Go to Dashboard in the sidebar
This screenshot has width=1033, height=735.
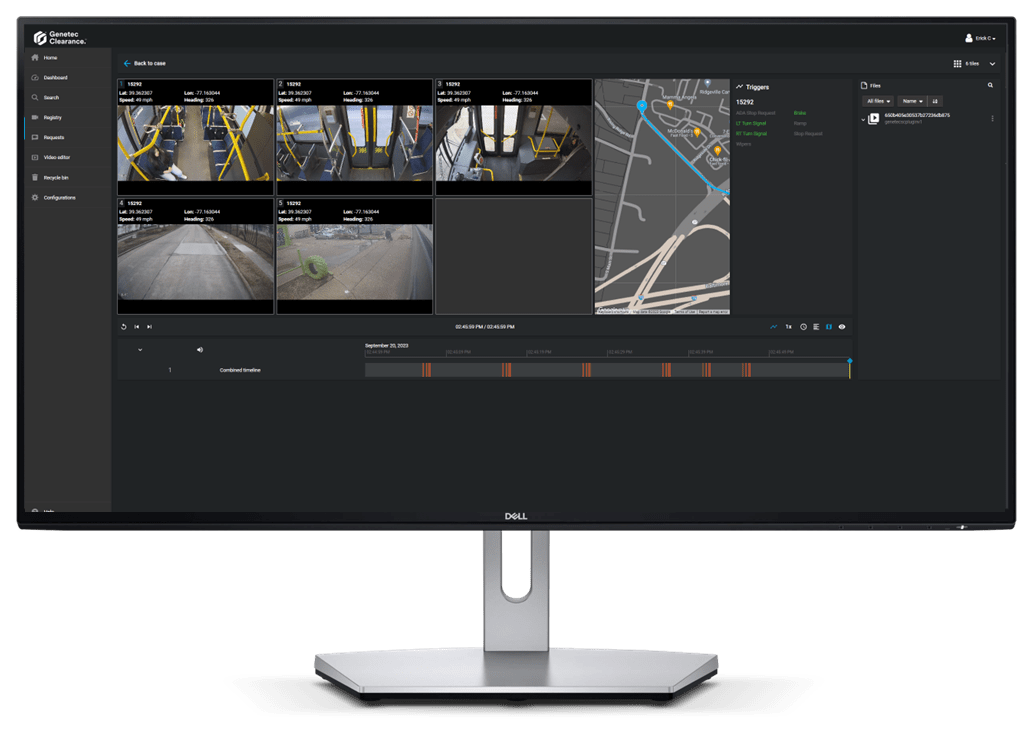(55, 77)
